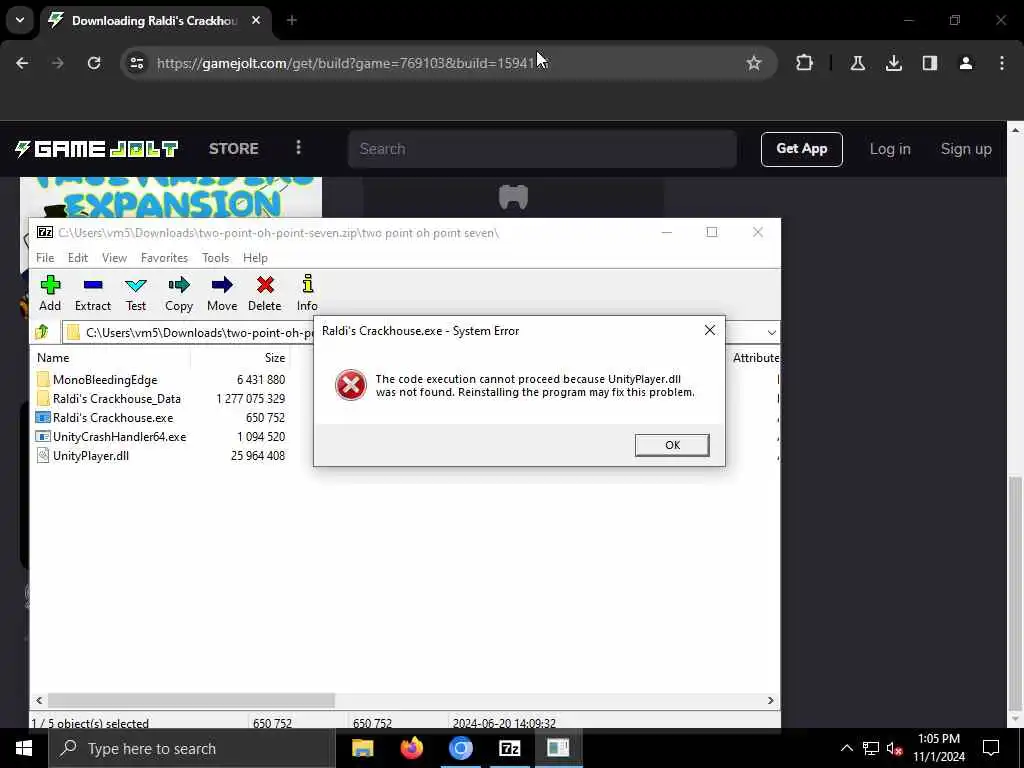The height and width of the screenshot is (768, 1024).
Task: Click the horizontal scrollbar thumb in 7-Zip
Action: (x=191, y=700)
